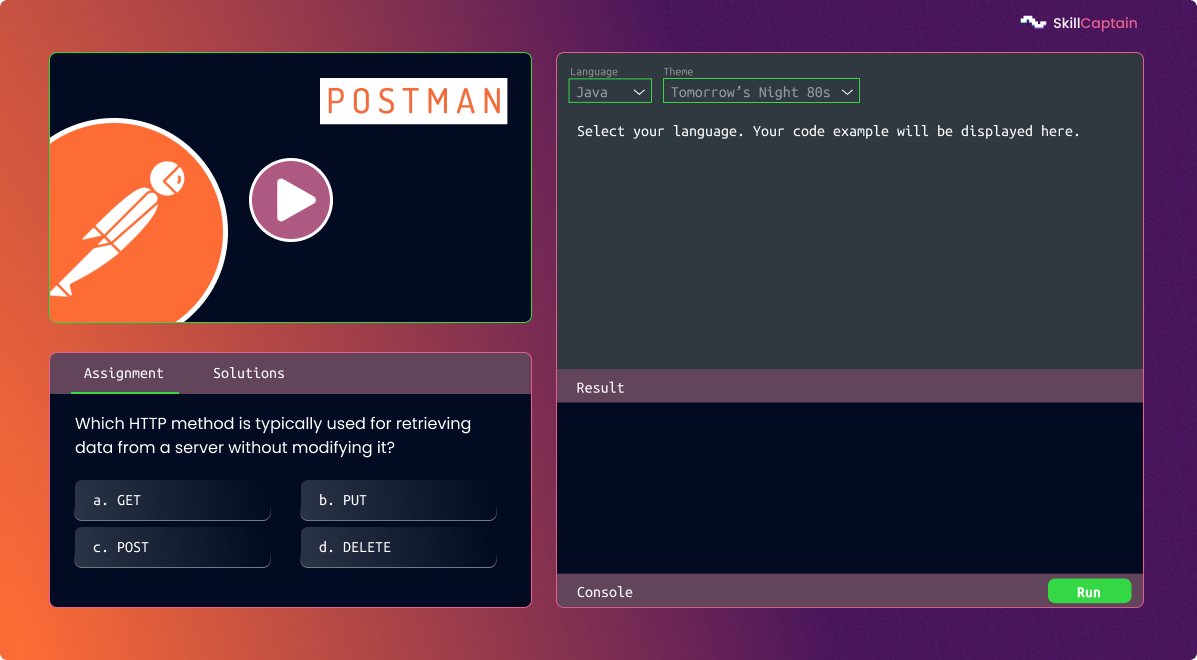The image size is (1197, 660).
Task: Play the Postman tutorial video
Action: click(x=291, y=200)
